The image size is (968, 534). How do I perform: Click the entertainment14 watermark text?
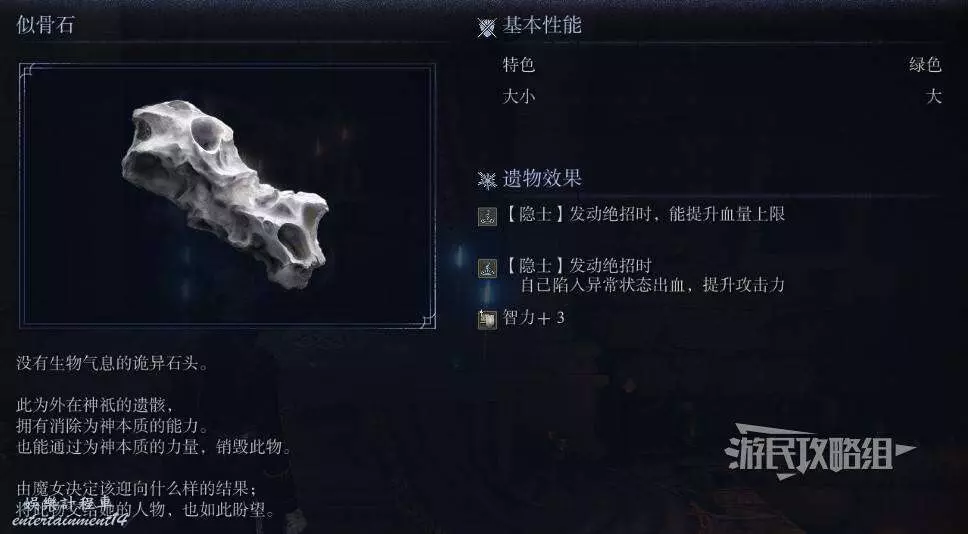pyautogui.click(x=70, y=520)
